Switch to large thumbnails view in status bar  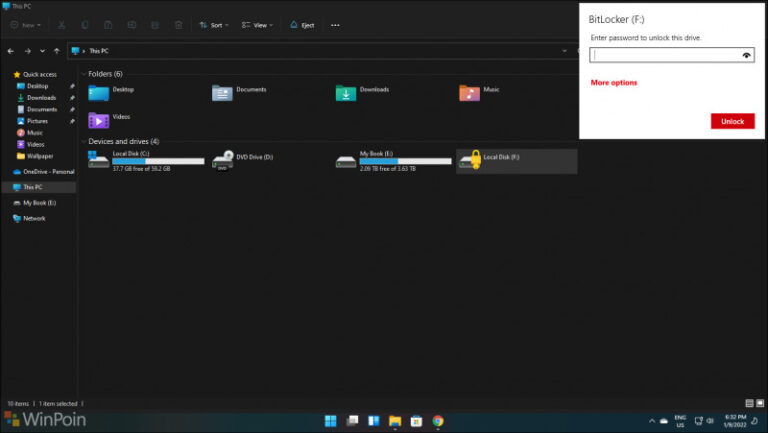[x=762, y=401]
